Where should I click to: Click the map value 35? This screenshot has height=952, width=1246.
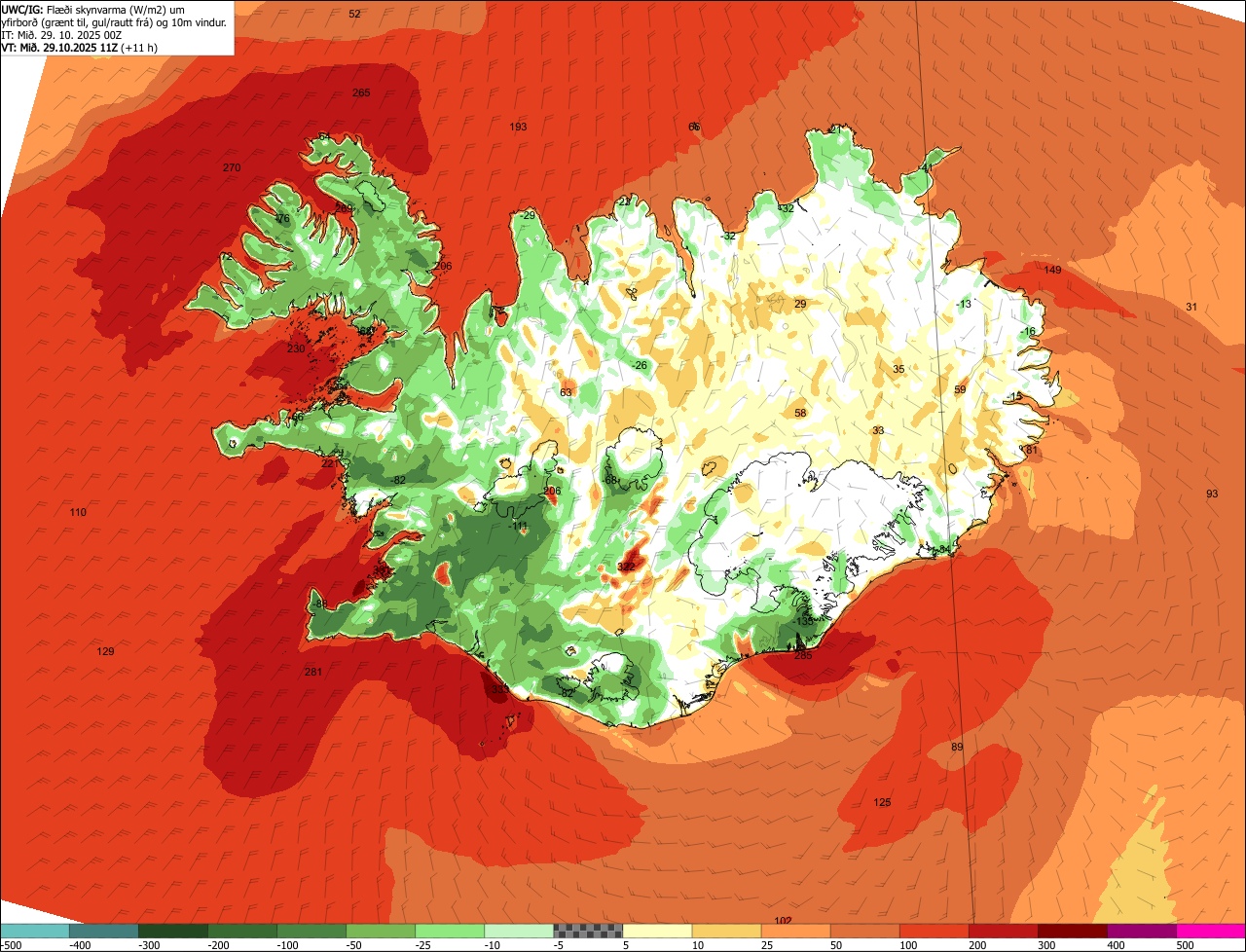pyautogui.click(x=898, y=369)
